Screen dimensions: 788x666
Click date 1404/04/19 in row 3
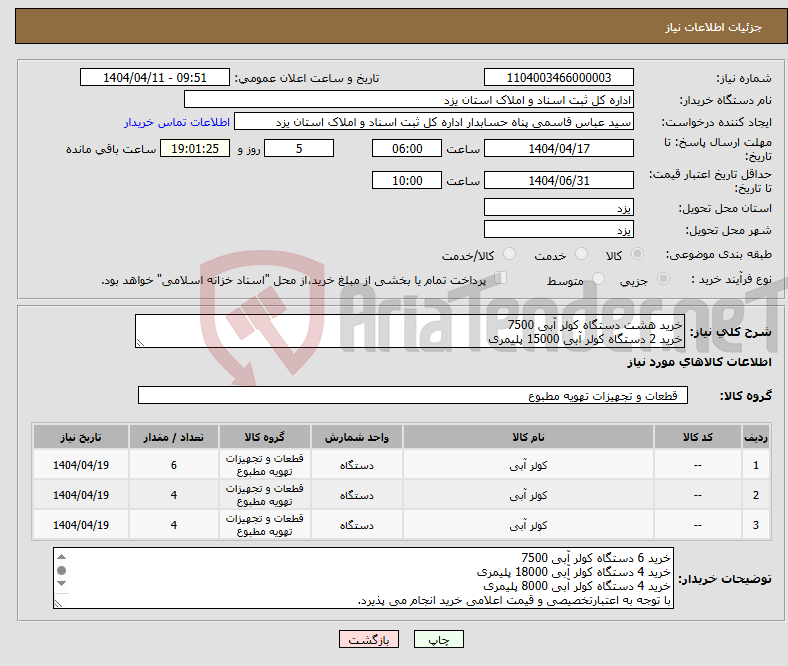pos(81,525)
